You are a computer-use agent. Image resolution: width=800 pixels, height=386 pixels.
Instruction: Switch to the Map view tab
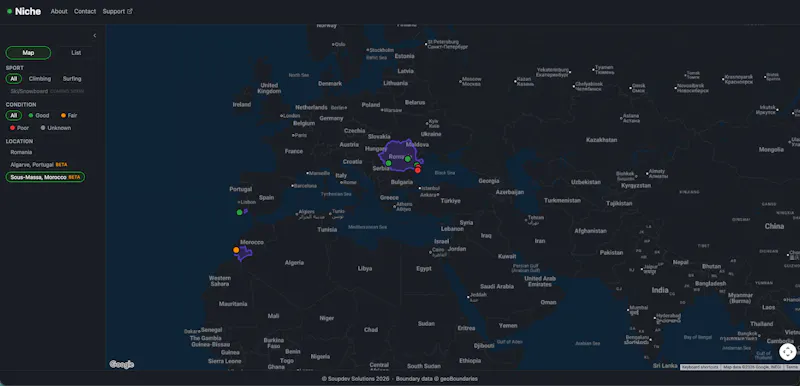28,53
